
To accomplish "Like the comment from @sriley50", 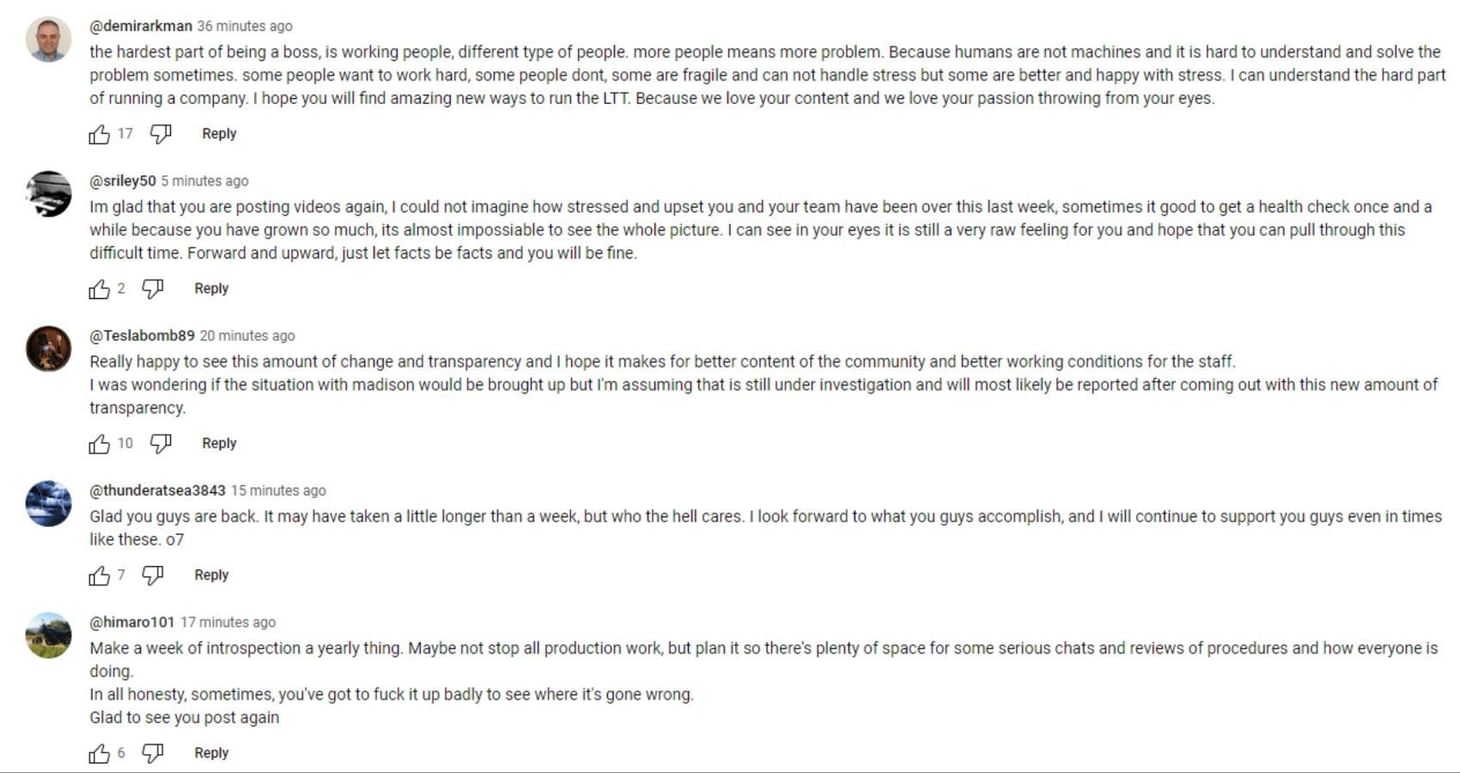I will [x=98, y=288].
